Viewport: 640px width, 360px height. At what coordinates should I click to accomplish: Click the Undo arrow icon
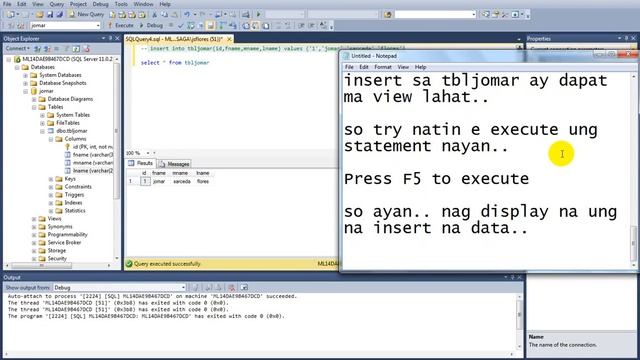pyautogui.click(x=187, y=14)
